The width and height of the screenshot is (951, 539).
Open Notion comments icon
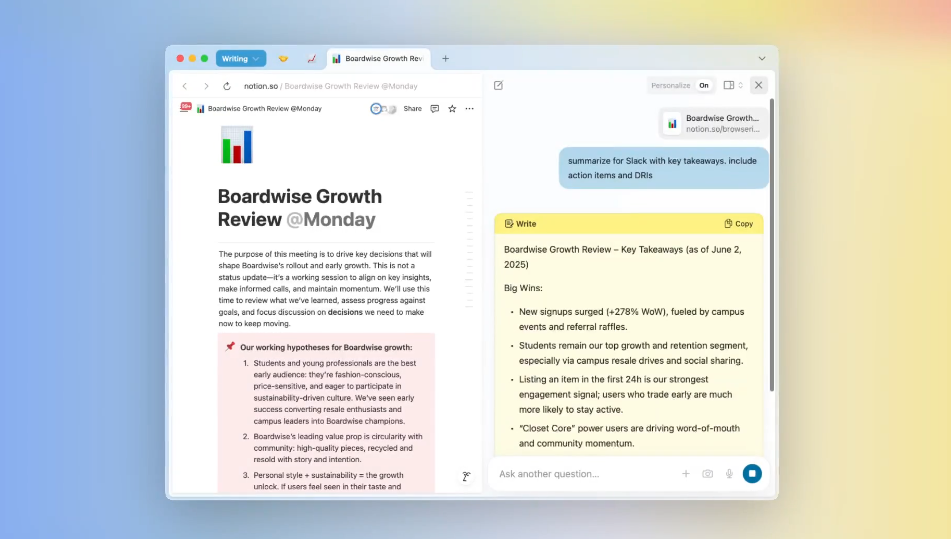(434, 108)
